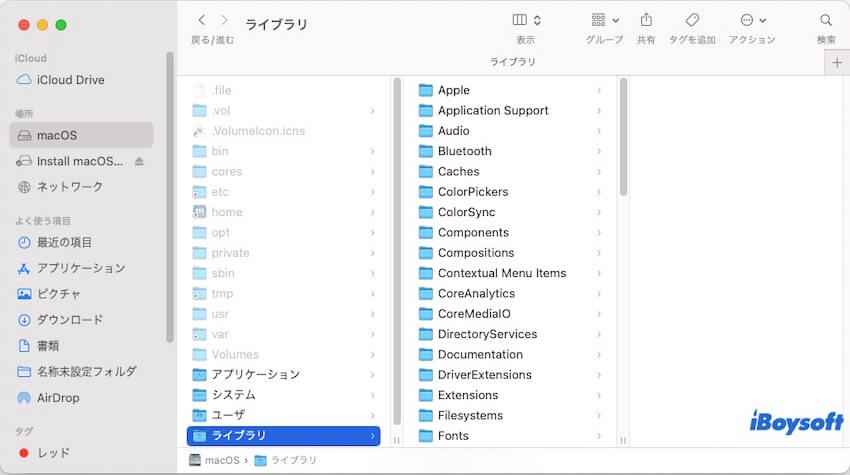850x475 pixels.
Task: Eject the Install macOS volume
Action: 139,161
